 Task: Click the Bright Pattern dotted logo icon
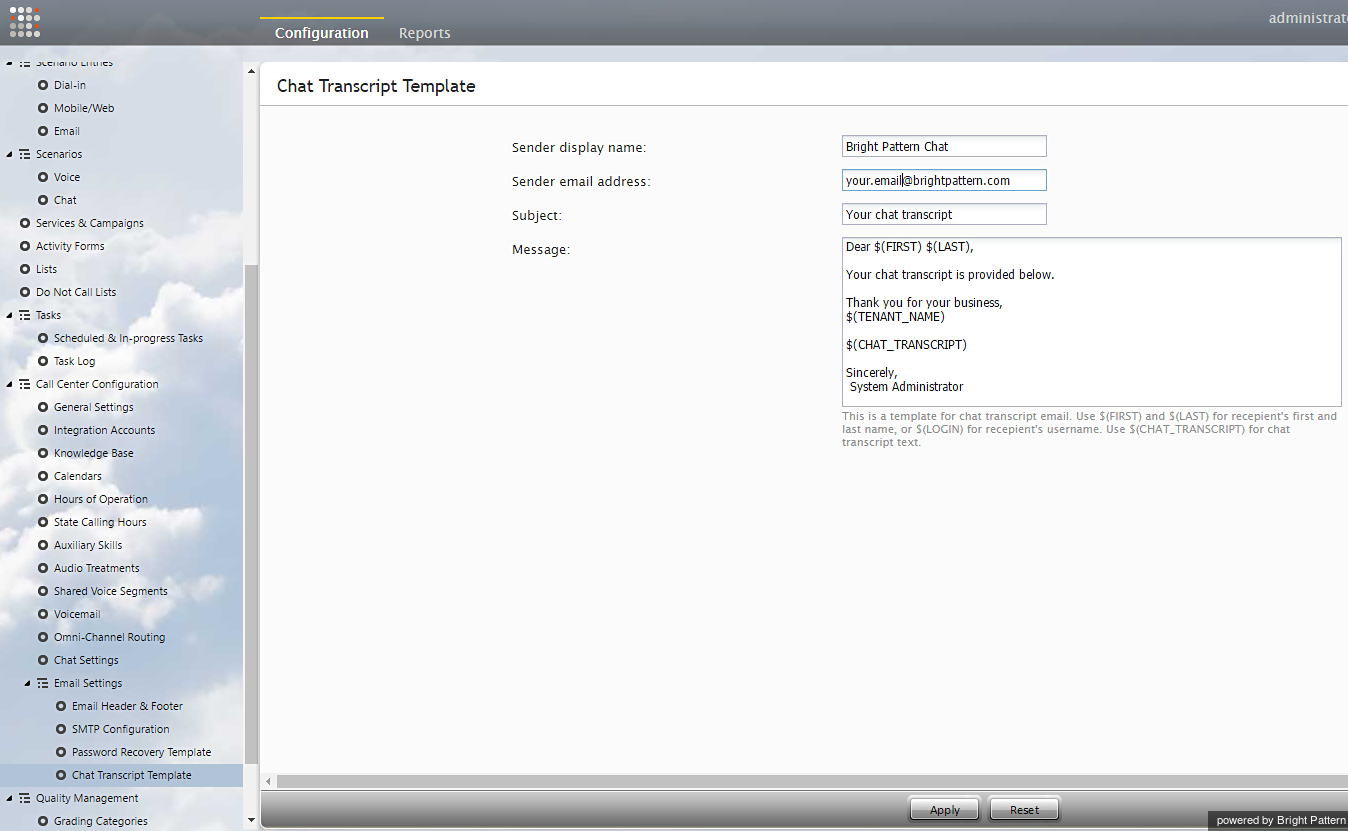(25, 22)
